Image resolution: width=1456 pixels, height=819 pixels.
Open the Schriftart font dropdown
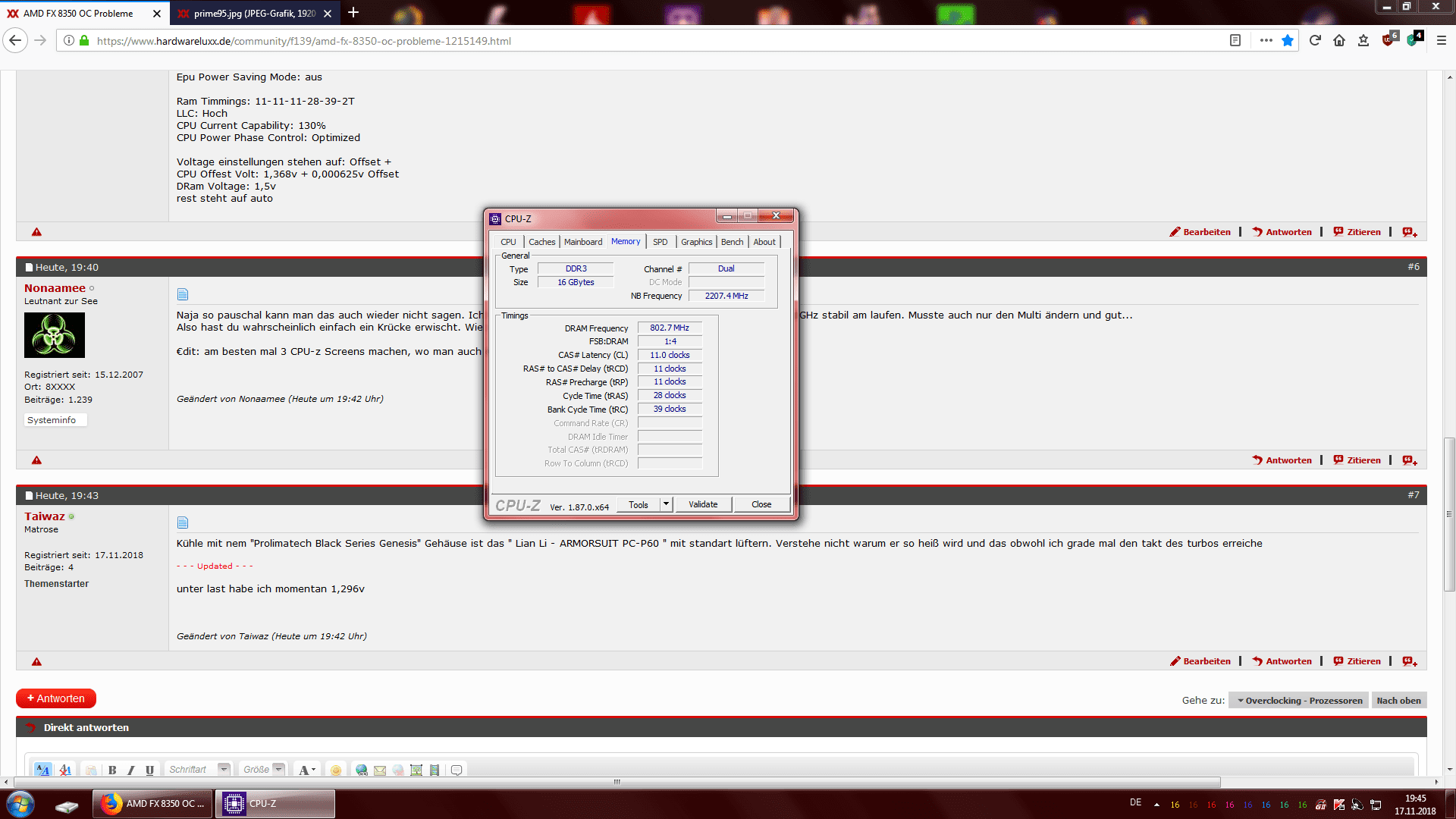click(x=224, y=769)
